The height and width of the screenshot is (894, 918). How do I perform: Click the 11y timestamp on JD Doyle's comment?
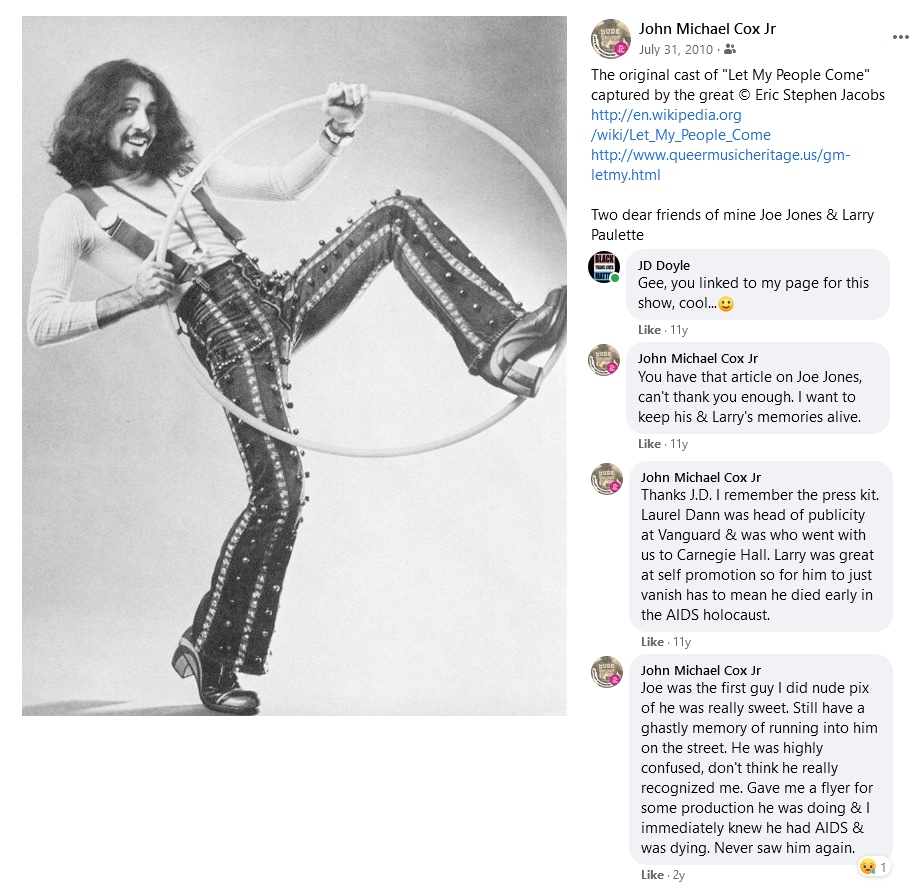(679, 330)
